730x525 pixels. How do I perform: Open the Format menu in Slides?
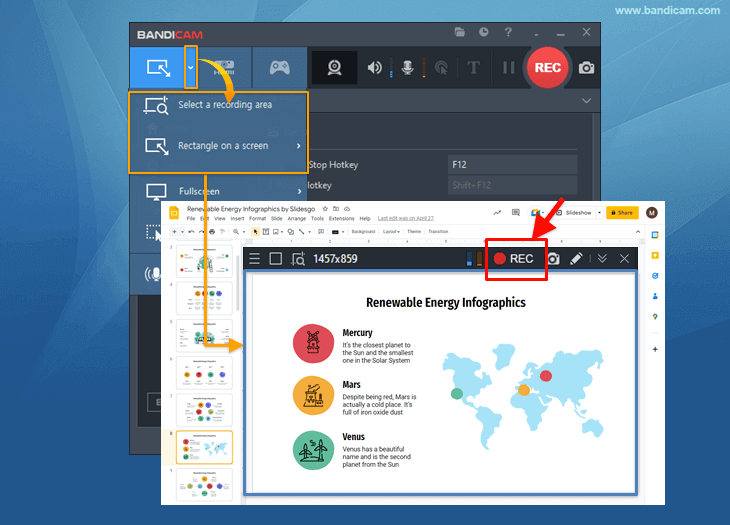point(257,218)
